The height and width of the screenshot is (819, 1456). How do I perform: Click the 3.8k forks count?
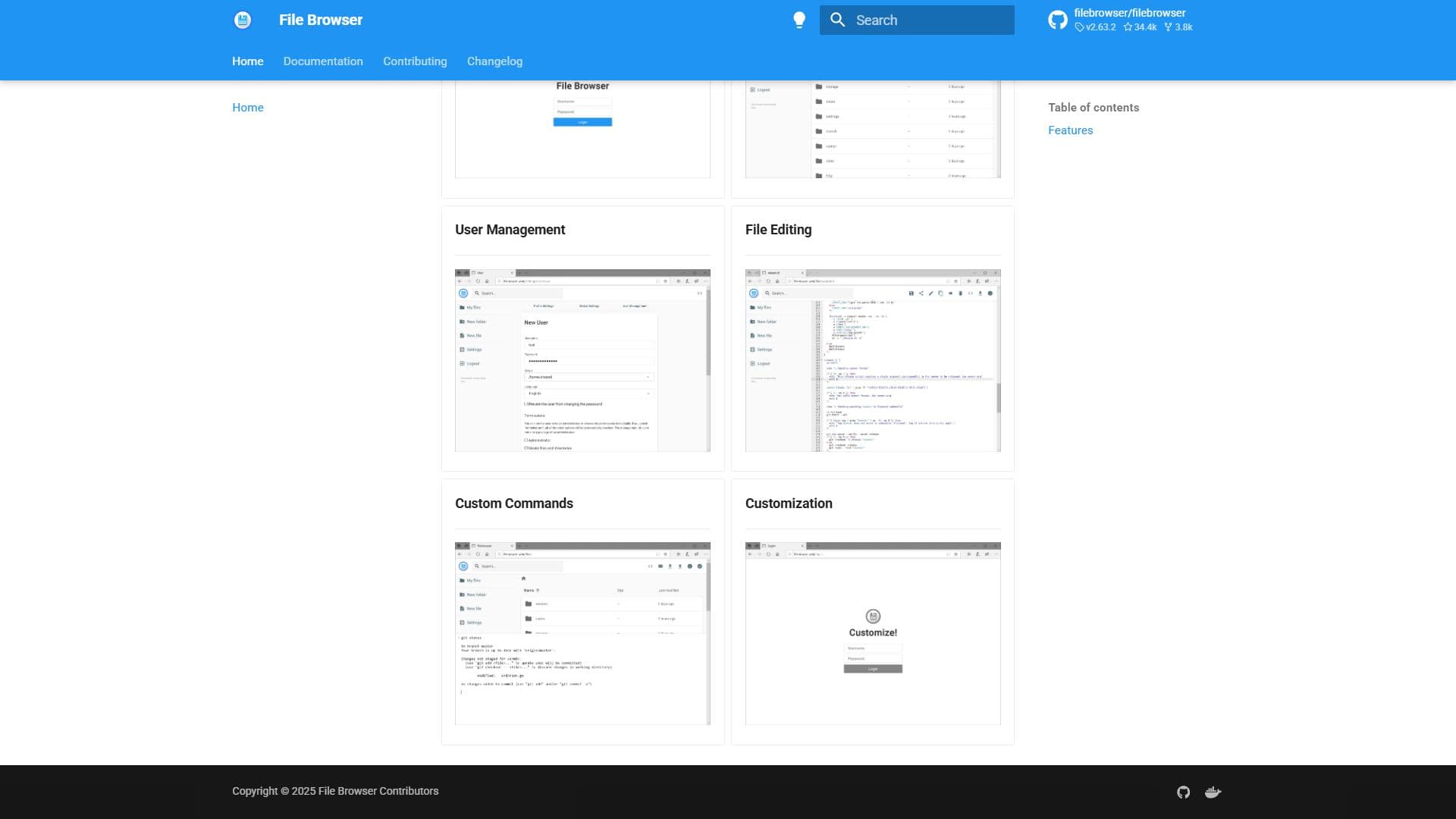coord(1178,27)
